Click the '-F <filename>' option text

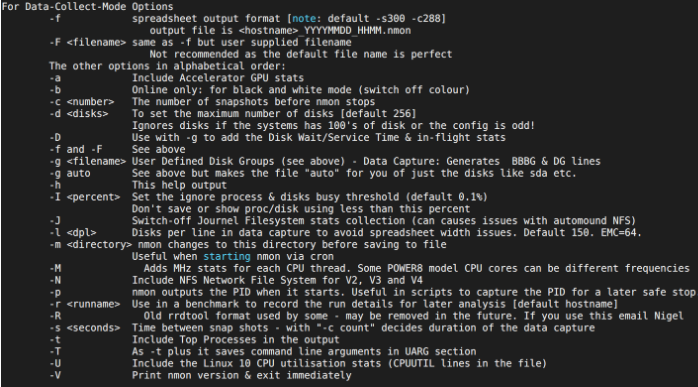[x=88, y=42]
